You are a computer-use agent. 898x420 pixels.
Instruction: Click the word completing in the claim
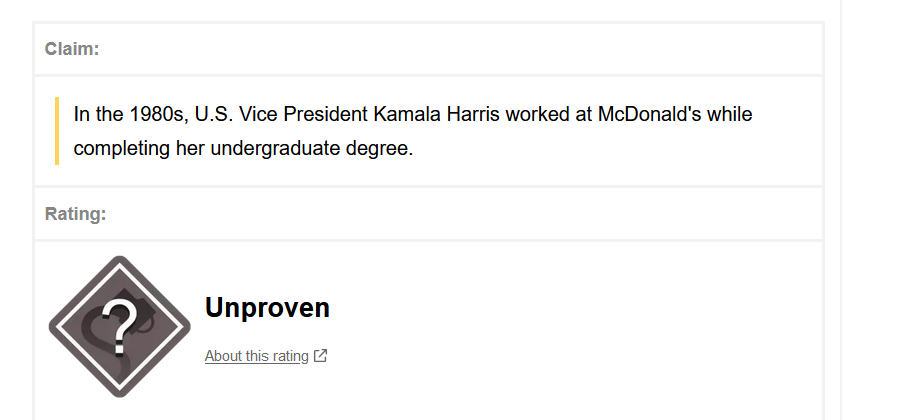(x=122, y=148)
